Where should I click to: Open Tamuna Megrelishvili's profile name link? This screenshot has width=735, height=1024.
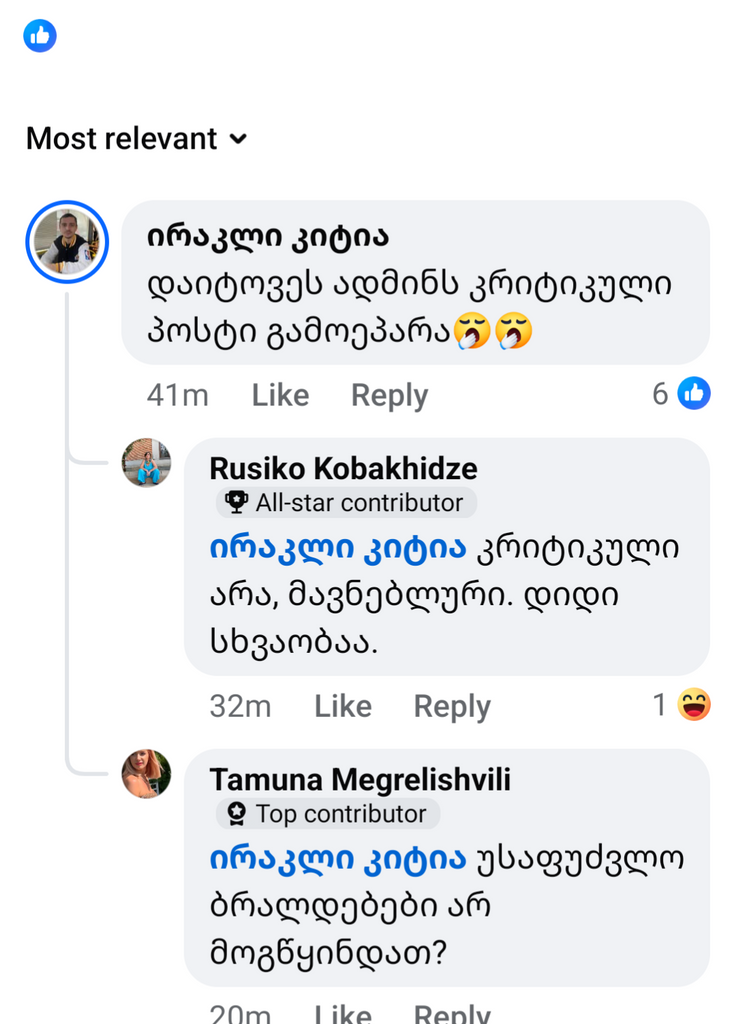click(x=360, y=780)
